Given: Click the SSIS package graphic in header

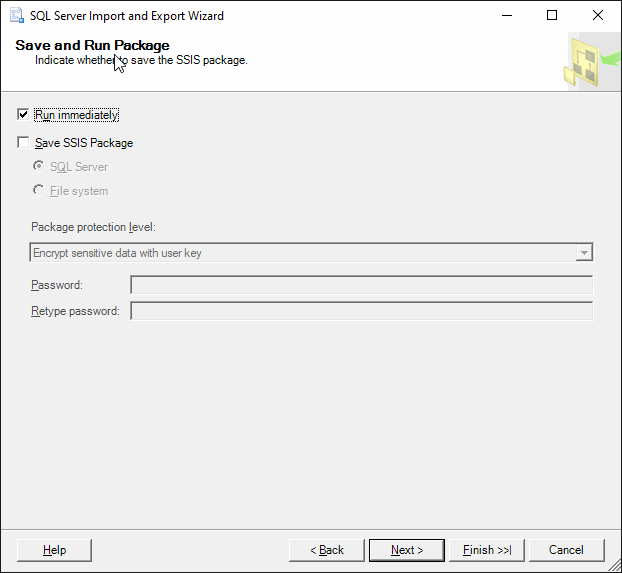Looking at the screenshot, I should click(592, 62).
